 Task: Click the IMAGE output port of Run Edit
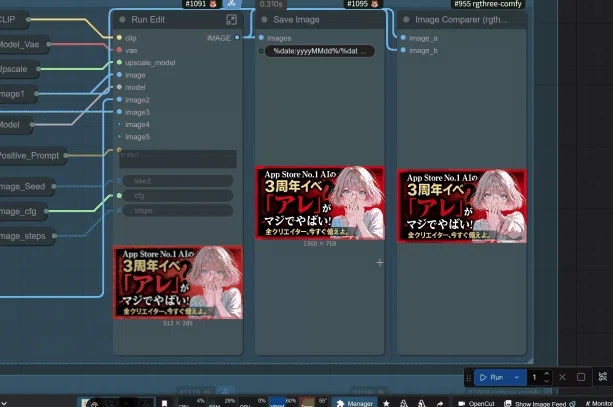click(237, 38)
